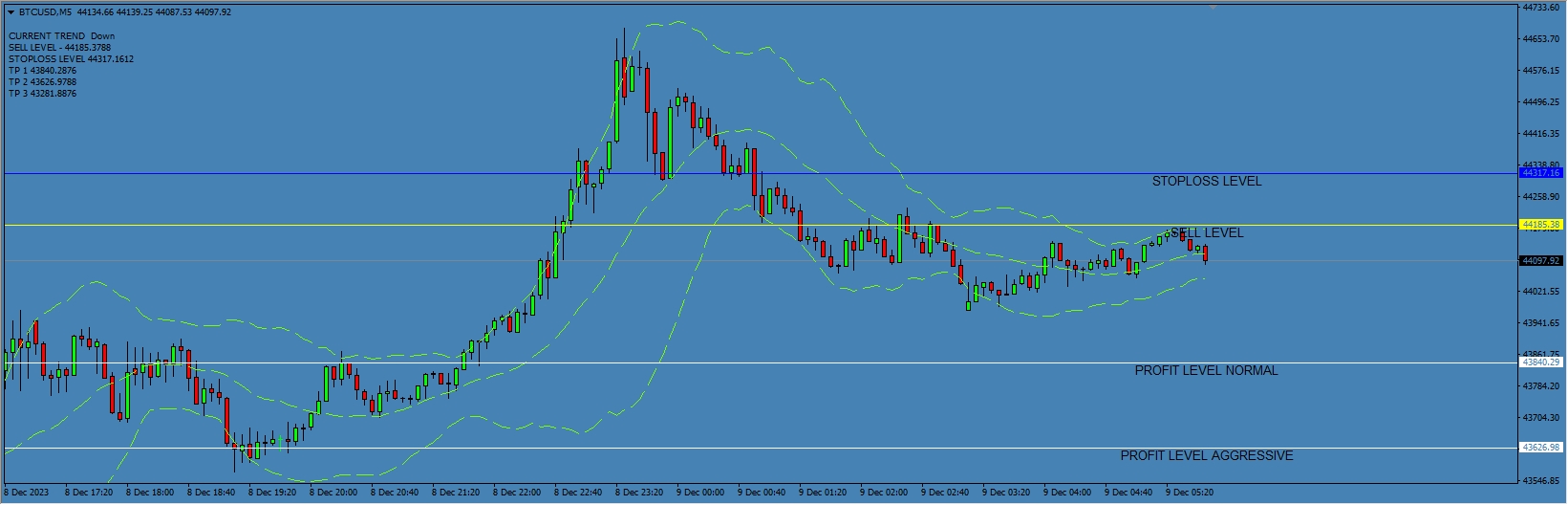
Task: Click the 9 Dec 00:40 time label
Action: coord(762,493)
